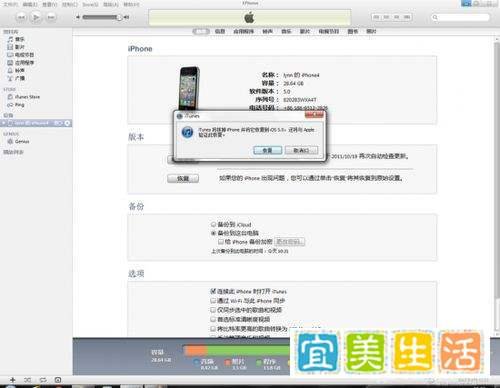This screenshot has height=388, width=500.
Task: Open the File (文件) menu
Action: tap(10, 4)
